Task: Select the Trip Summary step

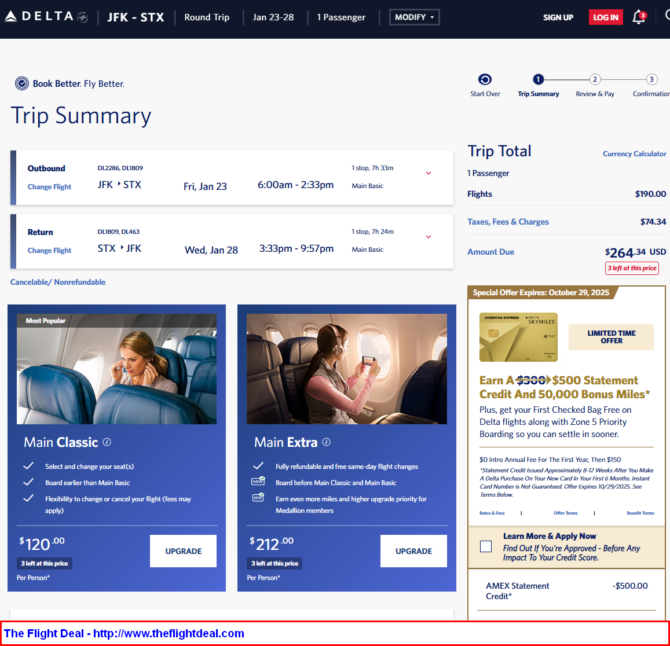Action: point(538,80)
